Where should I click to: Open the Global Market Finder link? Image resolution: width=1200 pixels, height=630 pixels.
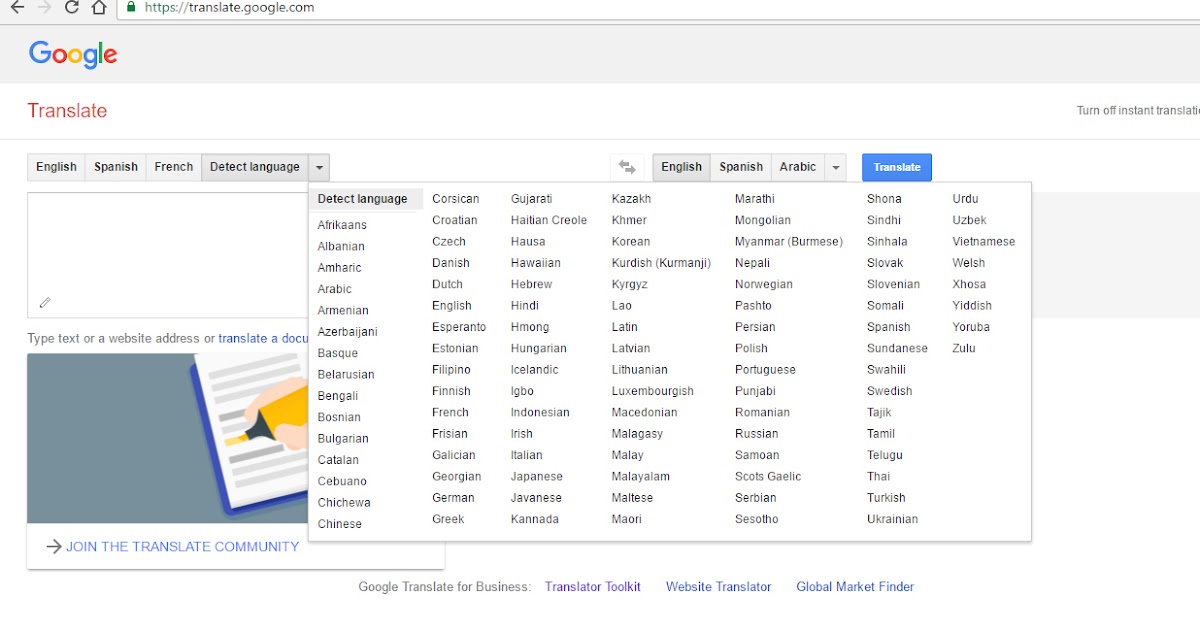point(855,587)
